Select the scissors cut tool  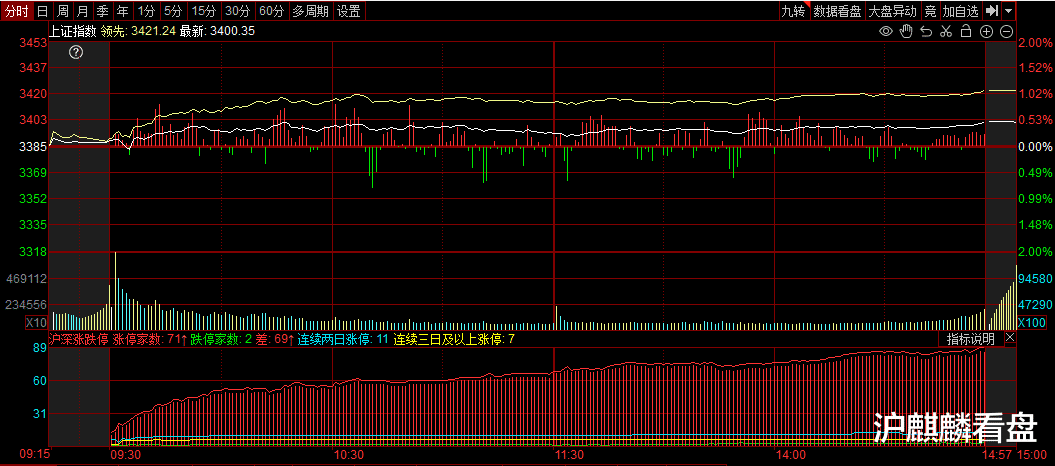tap(945, 31)
